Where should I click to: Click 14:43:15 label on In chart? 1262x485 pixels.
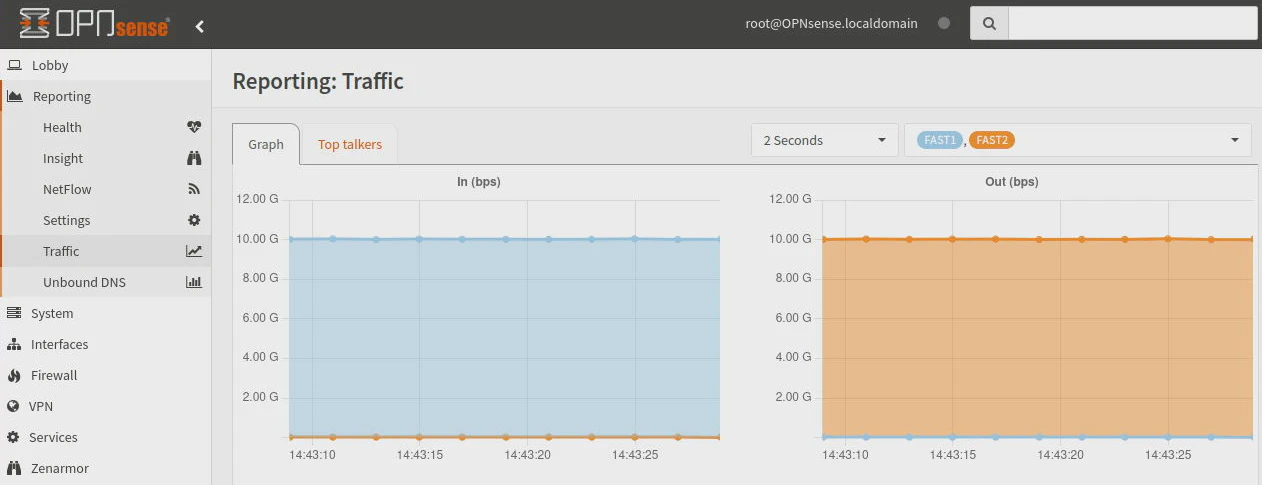coord(419,454)
